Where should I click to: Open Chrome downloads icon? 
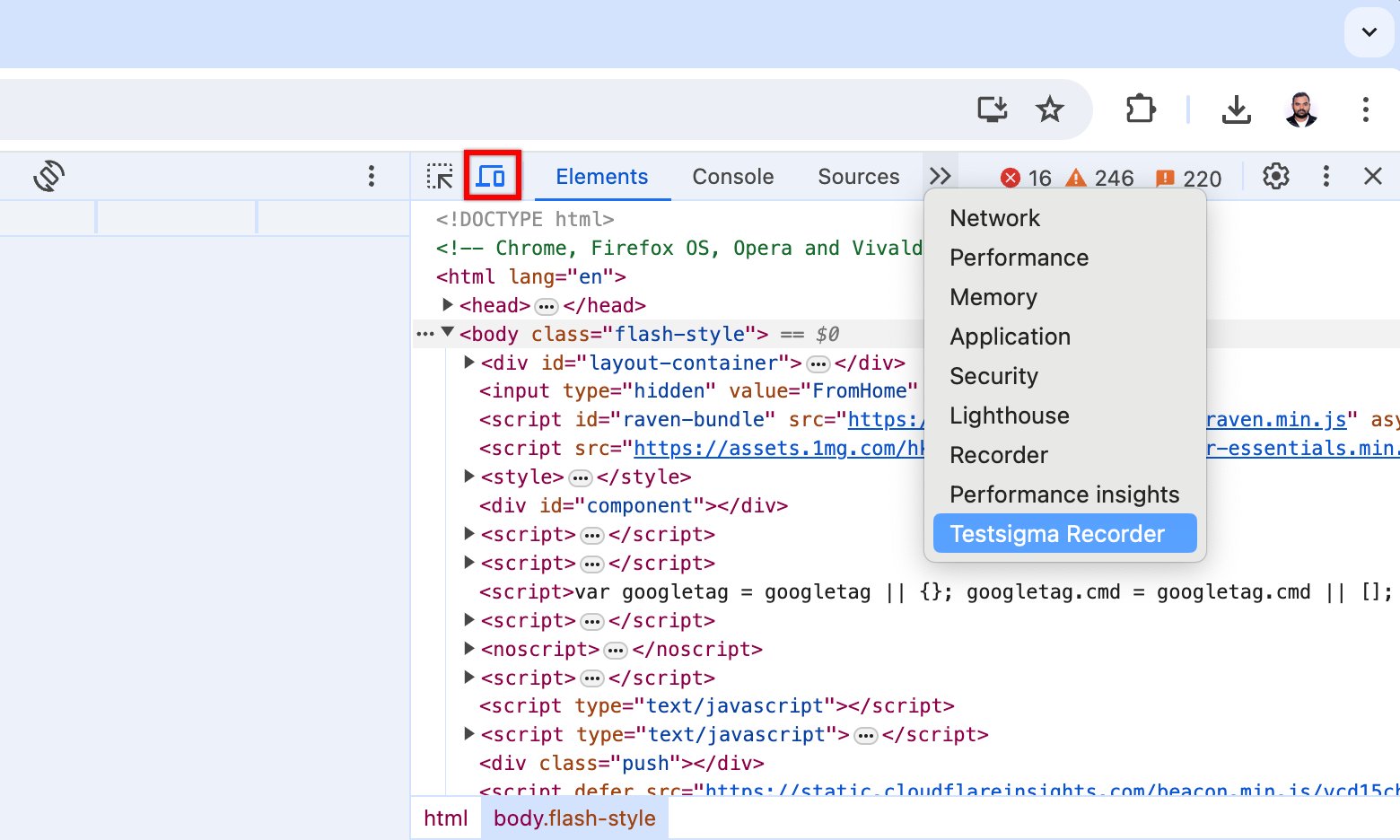tap(1237, 109)
